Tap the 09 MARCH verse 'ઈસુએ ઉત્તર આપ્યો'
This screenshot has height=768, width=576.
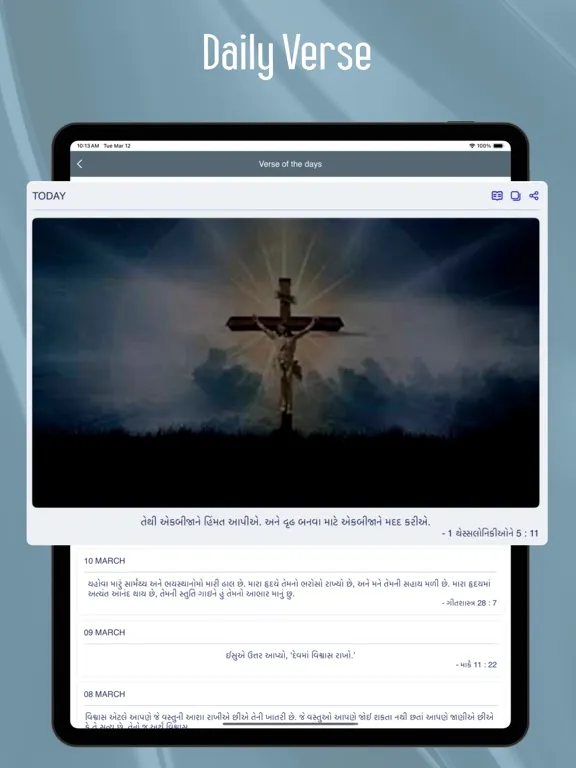pos(290,655)
